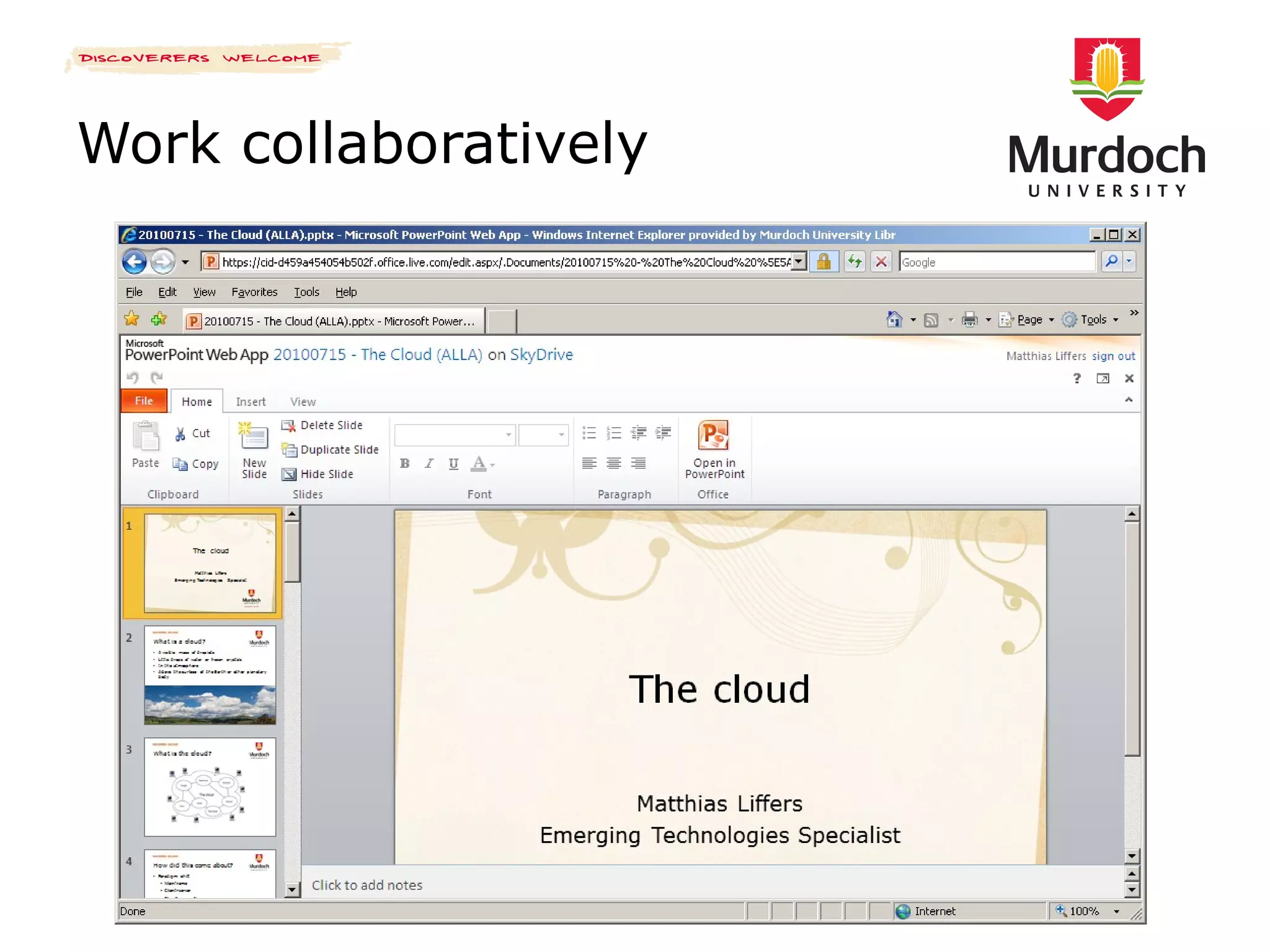The height and width of the screenshot is (952, 1270).
Task: Open the File menu in IE
Action: [134, 292]
